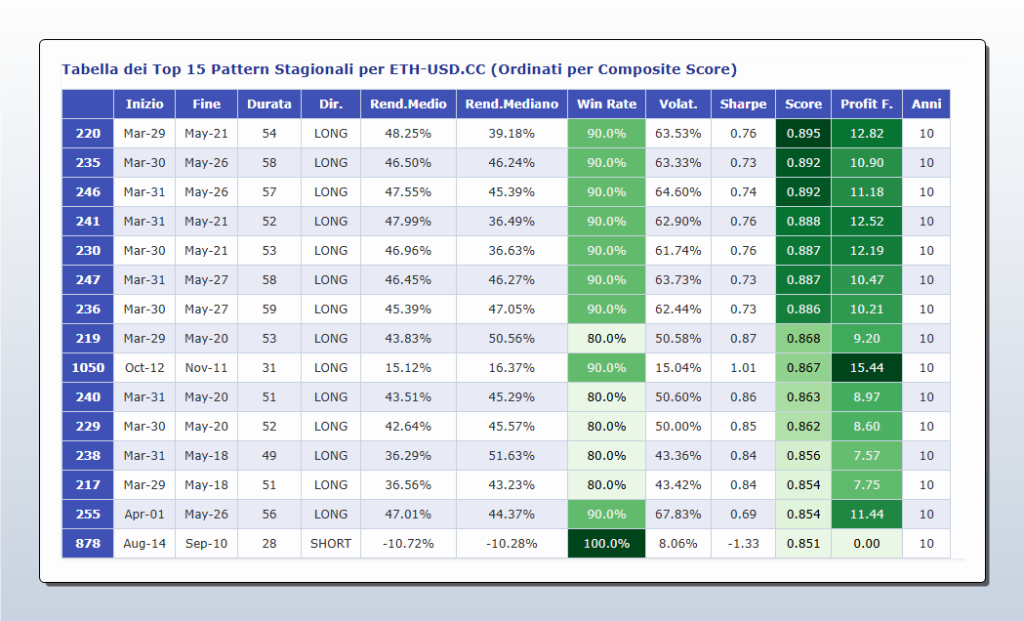Click the Durata column header

(x=269, y=103)
